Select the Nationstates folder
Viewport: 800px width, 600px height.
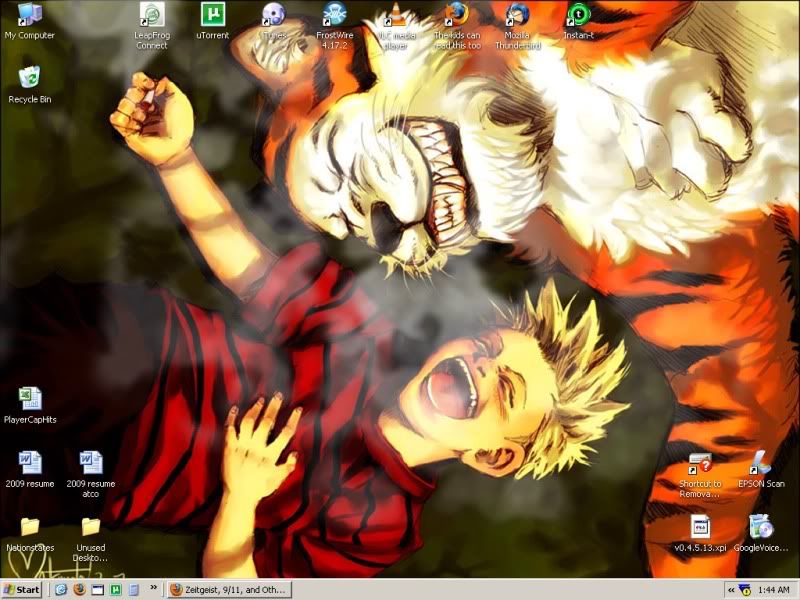[x=30, y=534]
